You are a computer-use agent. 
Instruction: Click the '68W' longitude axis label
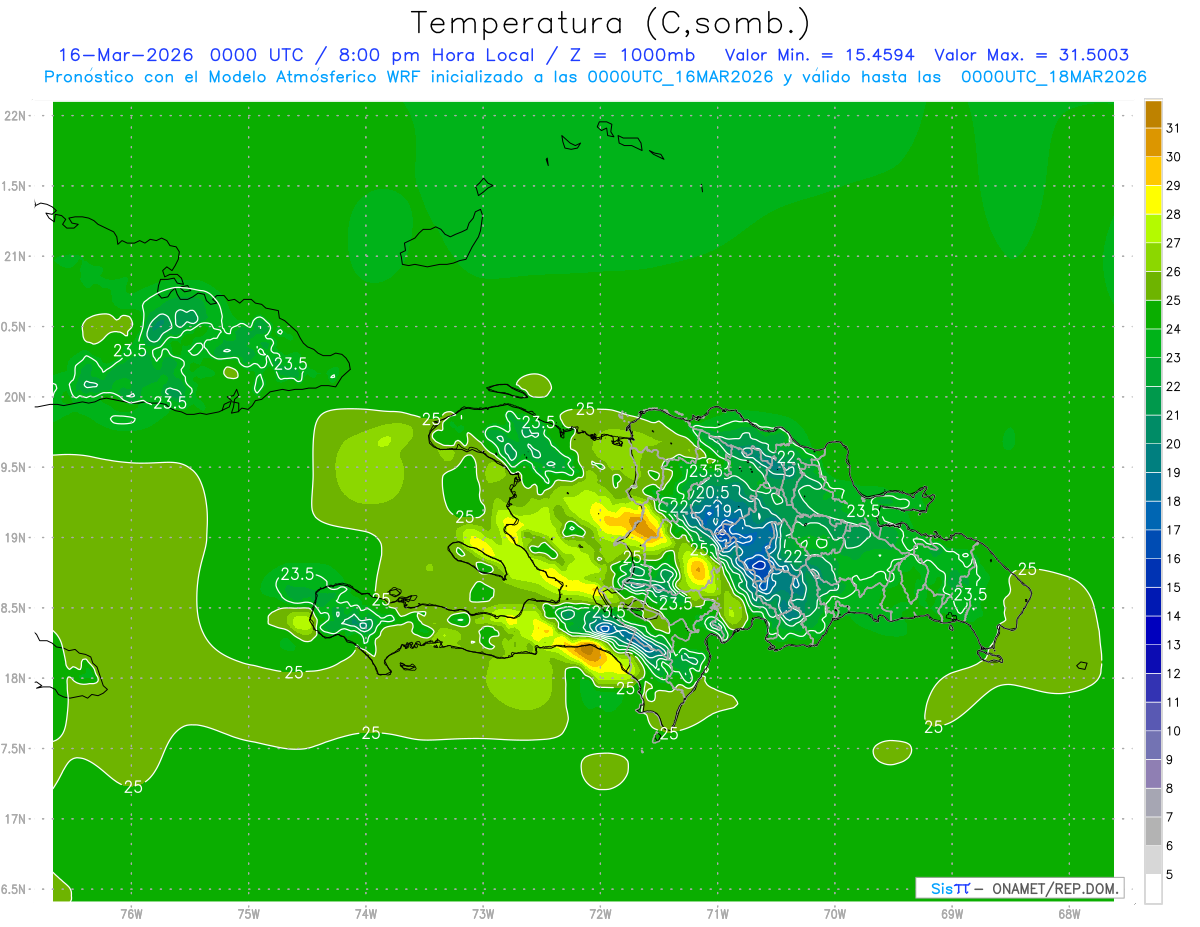[1069, 913]
